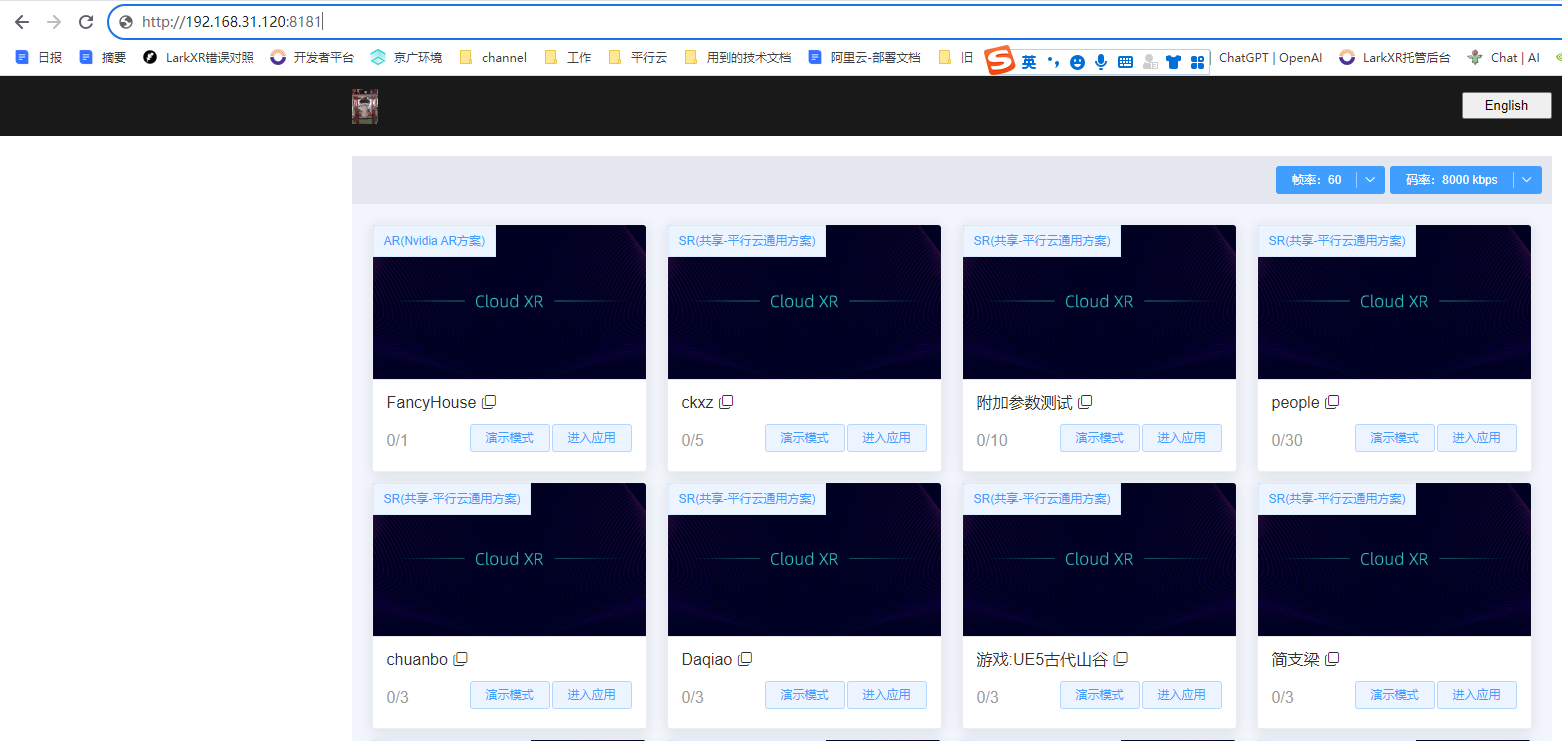Image resolution: width=1562 pixels, height=741 pixels.
Task: Open Sogou emoji panel
Action: [1077, 62]
